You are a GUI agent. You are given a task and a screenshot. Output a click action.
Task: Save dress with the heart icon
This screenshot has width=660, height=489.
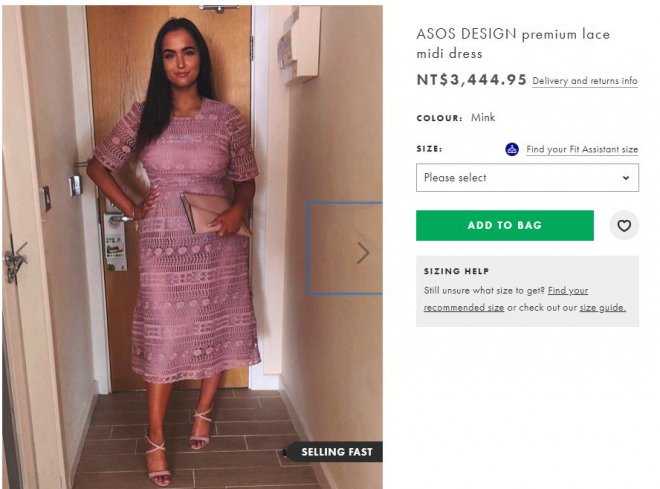point(624,226)
